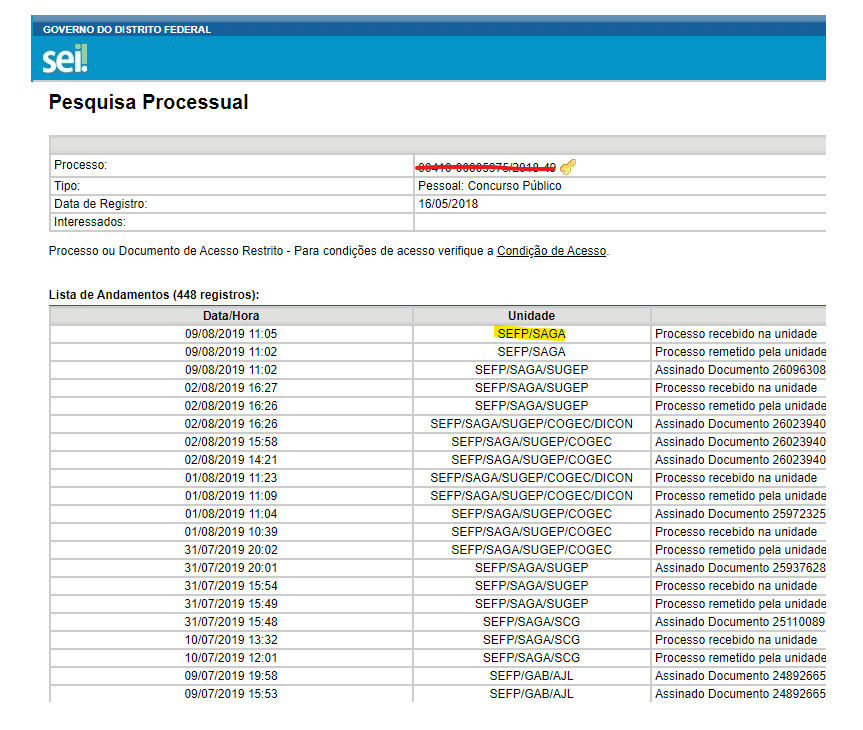Click 'Processo recebido na unidade' in 02/08/2019 16:27 row
863x730 pixels.
coord(736,388)
